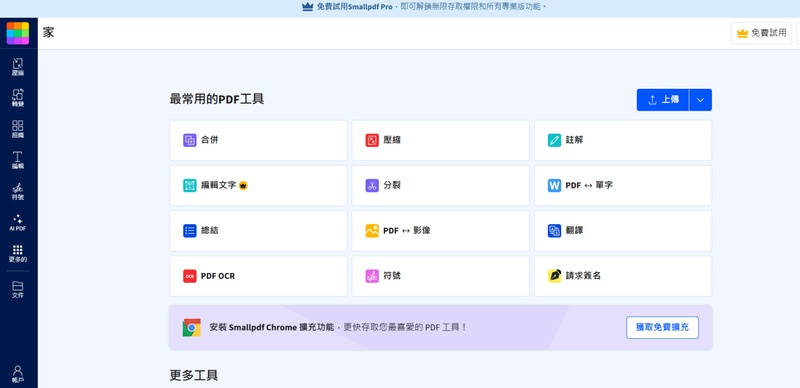Click the blue W PDF to Word icon
The image size is (800, 388).
(x=555, y=185)
